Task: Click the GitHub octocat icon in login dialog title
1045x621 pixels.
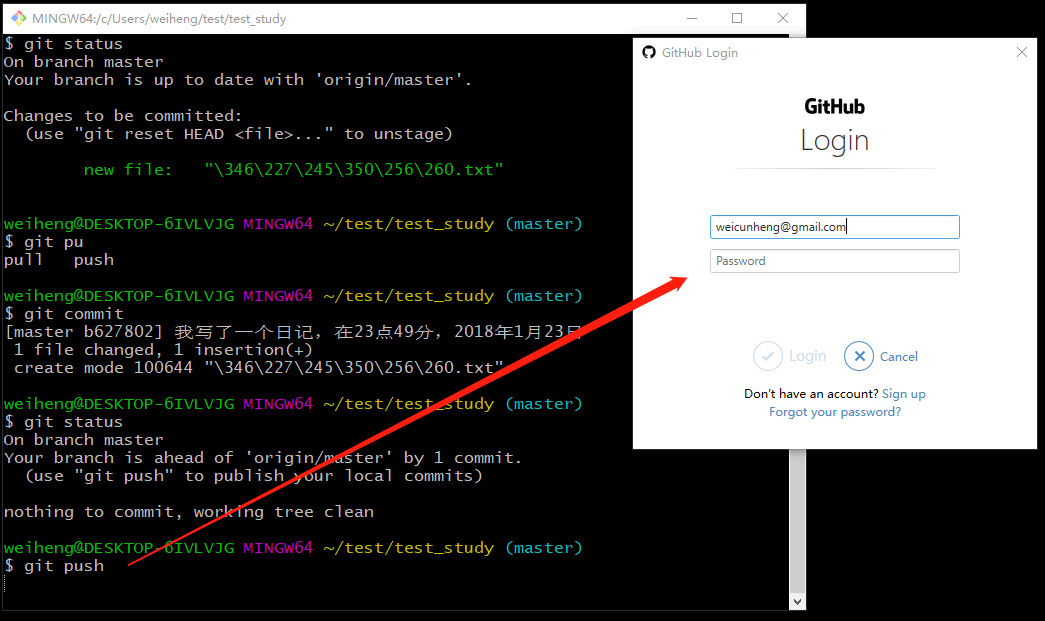Action: [648, 52]
